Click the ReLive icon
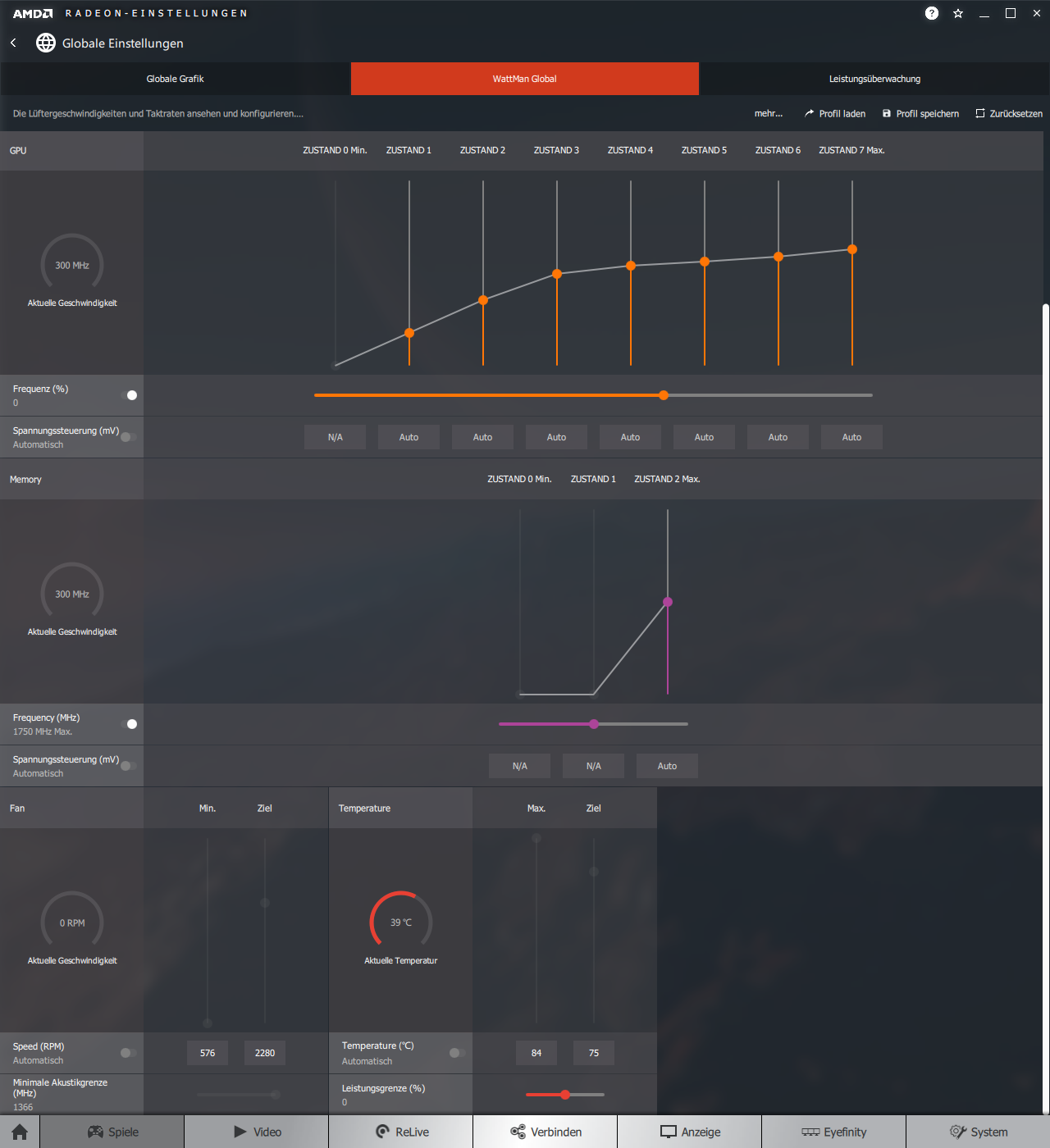The width and height of the screenshot is (1050, 1148). [x=382, y=1132]
